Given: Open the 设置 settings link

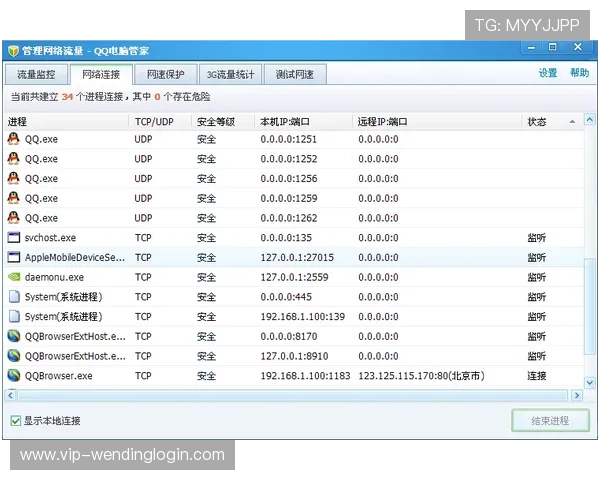Looking at the screenshot, I should [548, 73].
